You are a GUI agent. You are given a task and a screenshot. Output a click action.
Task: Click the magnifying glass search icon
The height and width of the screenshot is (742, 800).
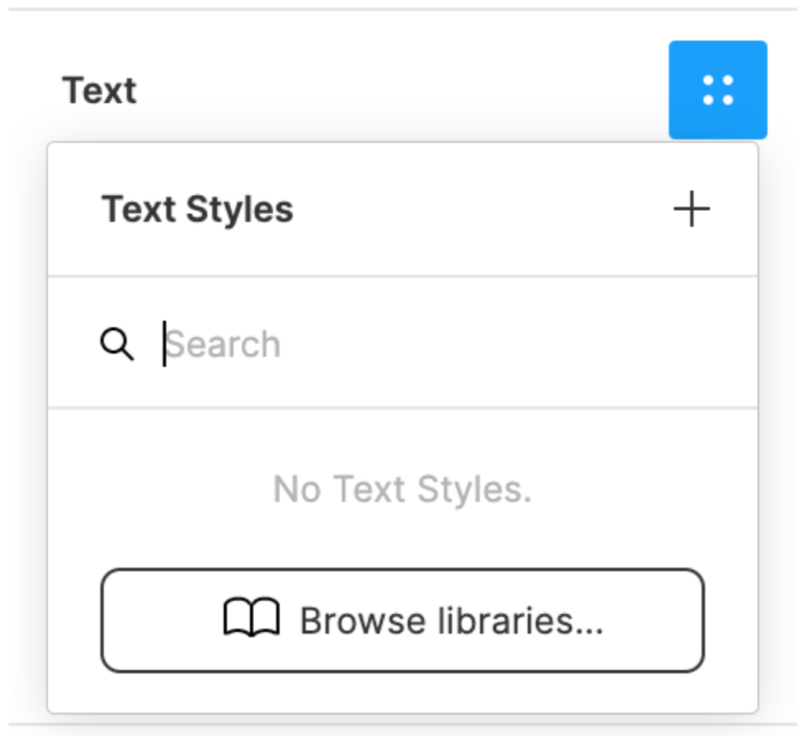[117, 345]
